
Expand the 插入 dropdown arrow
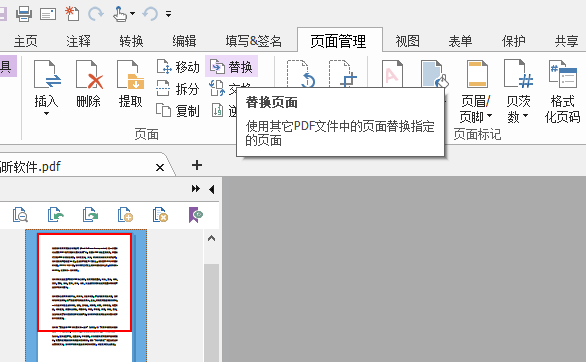coord(46,113)
